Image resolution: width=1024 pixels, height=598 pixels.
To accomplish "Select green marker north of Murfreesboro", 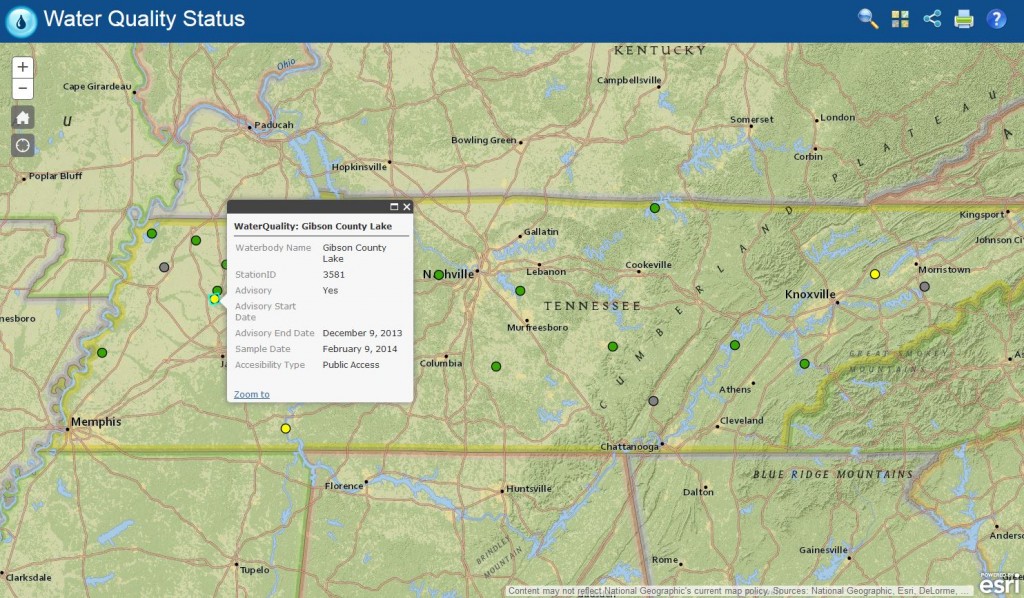I will click(520, 291).
